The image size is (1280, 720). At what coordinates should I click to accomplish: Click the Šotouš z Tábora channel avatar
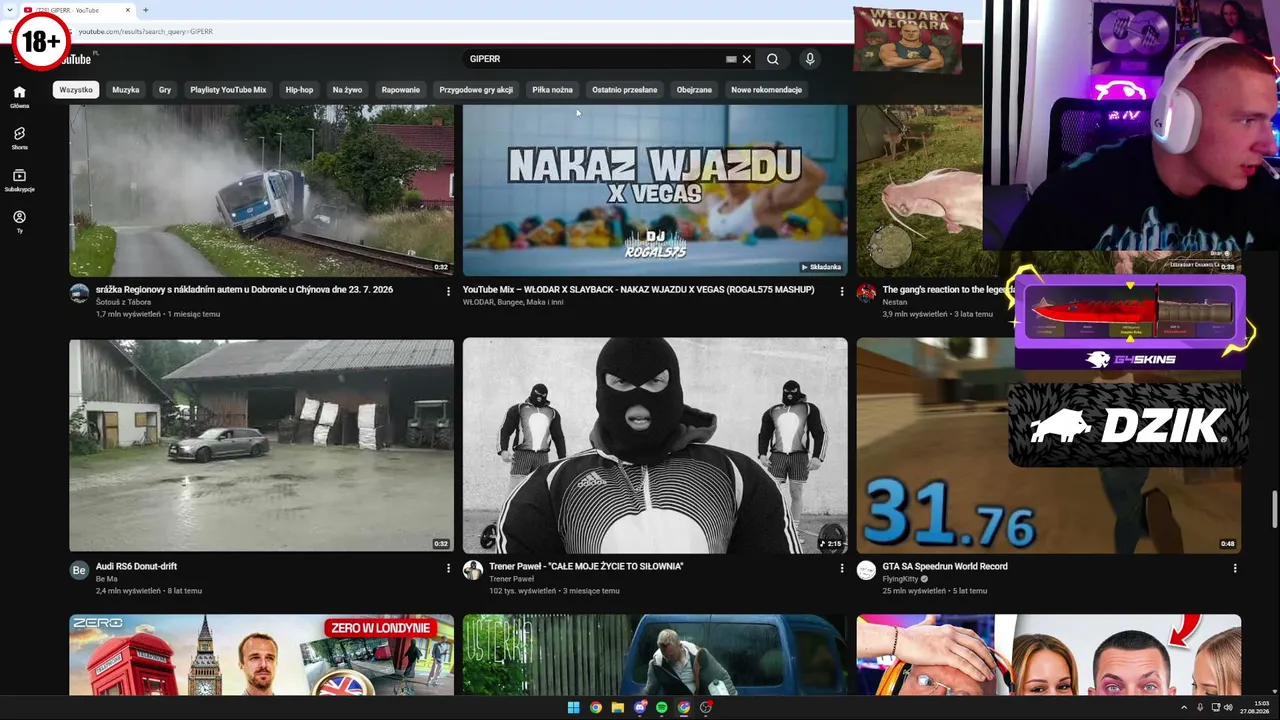point(79,293)
